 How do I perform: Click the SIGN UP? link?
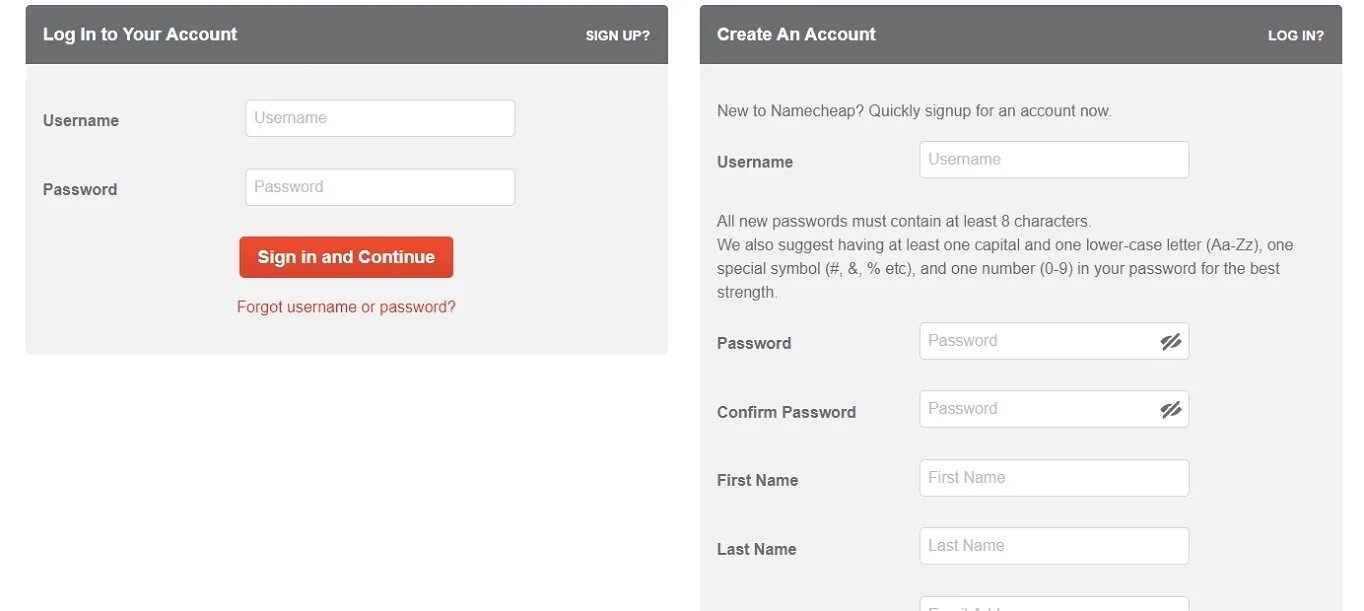[617, 35]
